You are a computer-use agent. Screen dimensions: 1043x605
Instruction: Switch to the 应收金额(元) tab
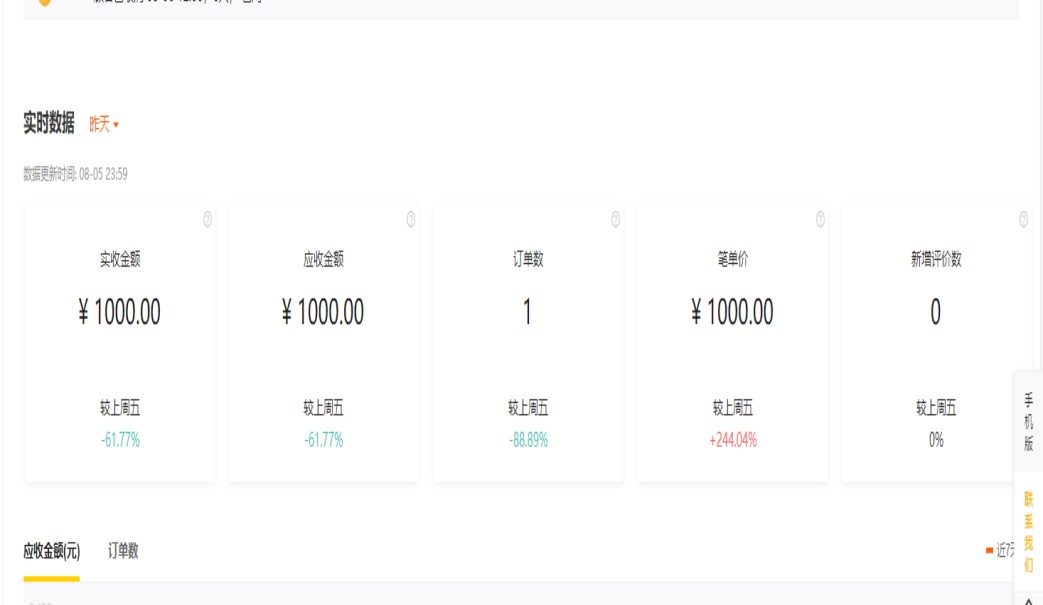[x=51, y=551]
